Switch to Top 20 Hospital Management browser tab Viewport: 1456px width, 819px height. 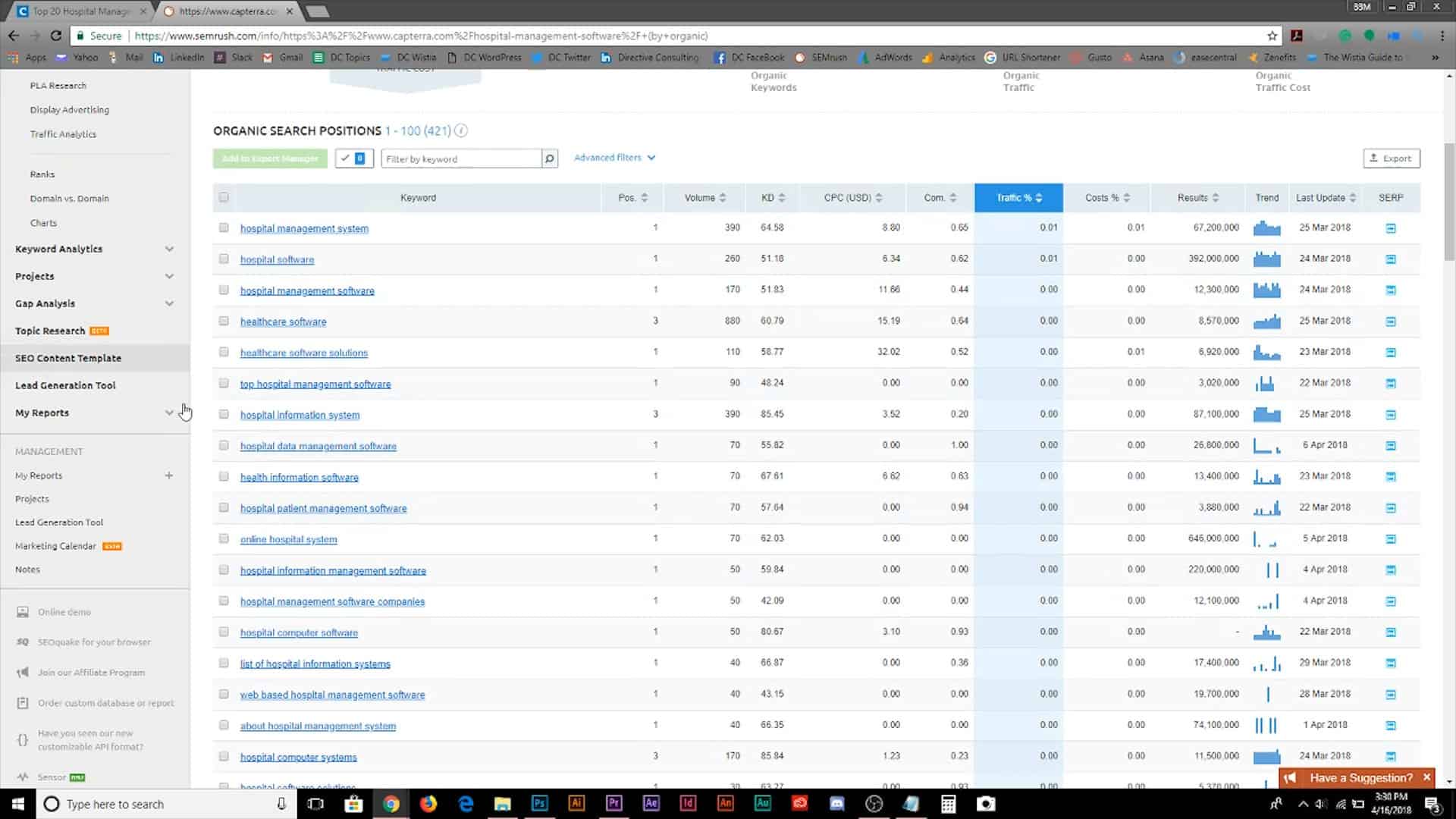click(81, 11)
